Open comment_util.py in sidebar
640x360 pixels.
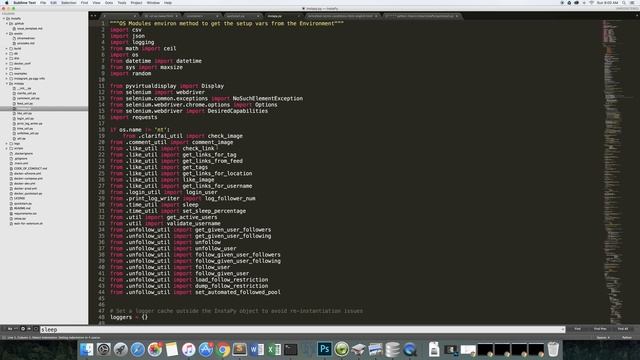28,98
